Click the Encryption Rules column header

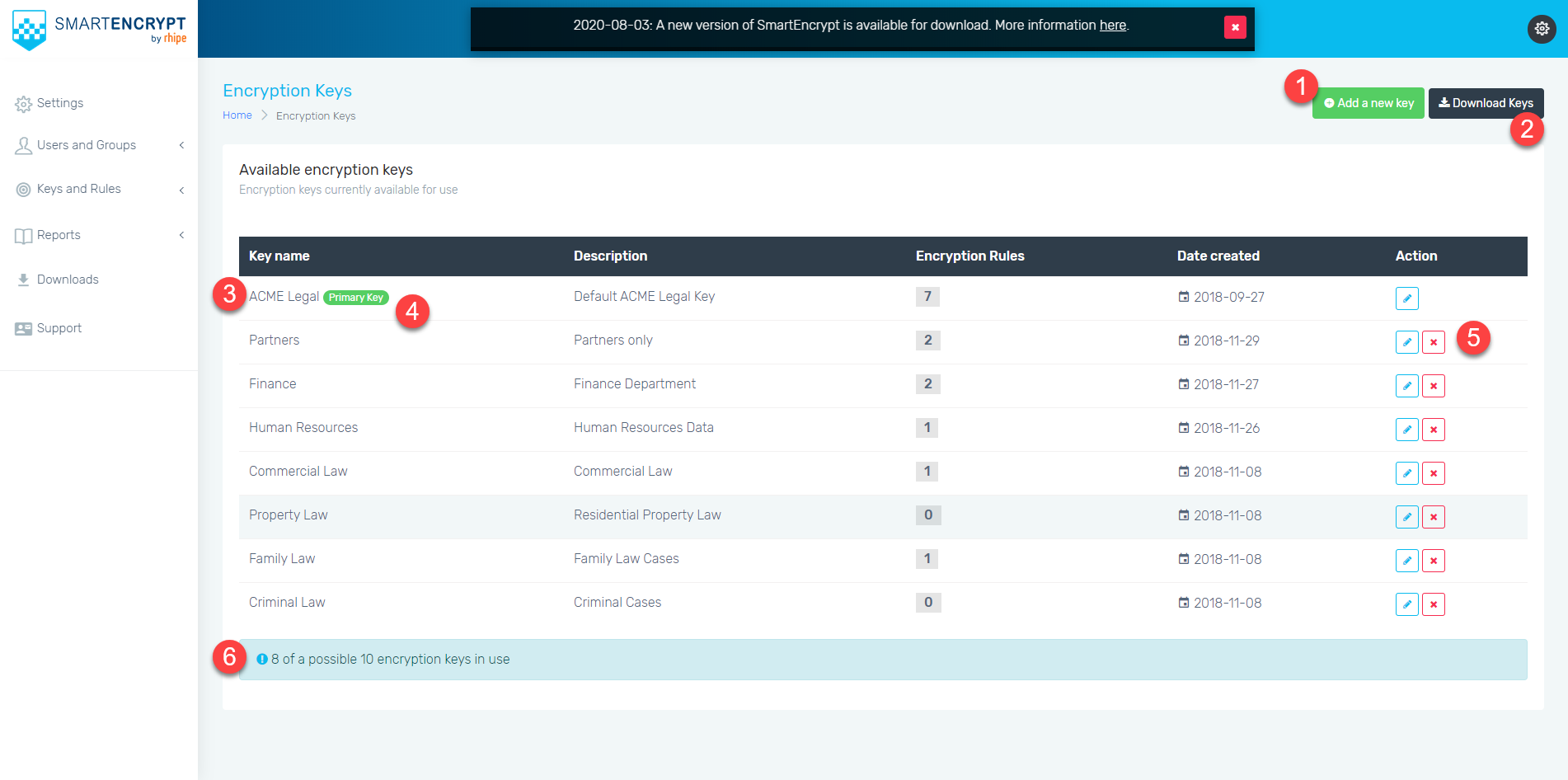(x=969, y=256)
